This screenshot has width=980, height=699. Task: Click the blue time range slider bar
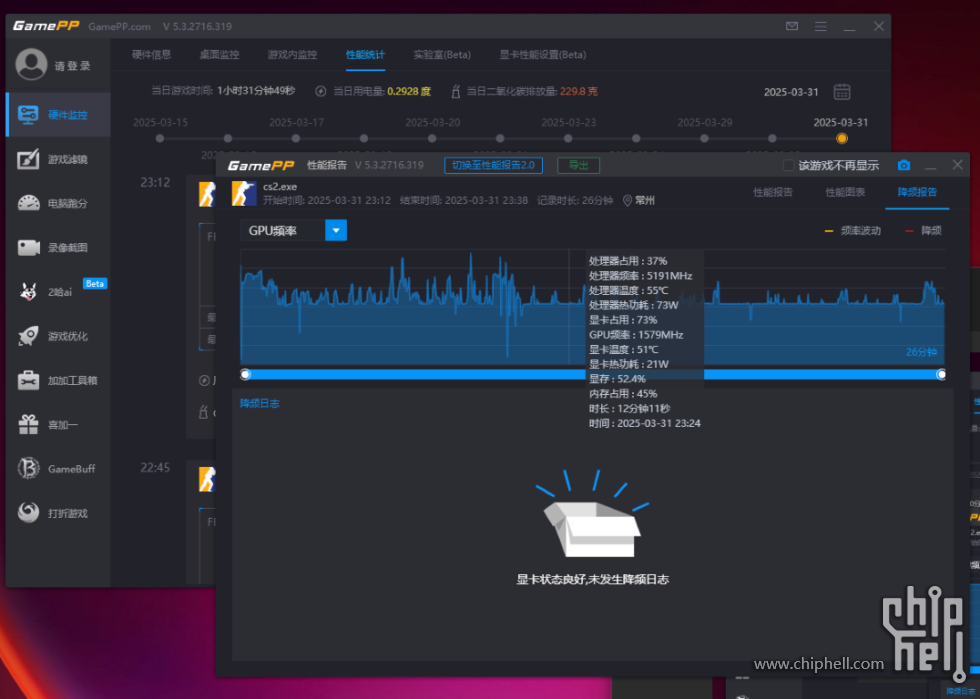[592, 374]
